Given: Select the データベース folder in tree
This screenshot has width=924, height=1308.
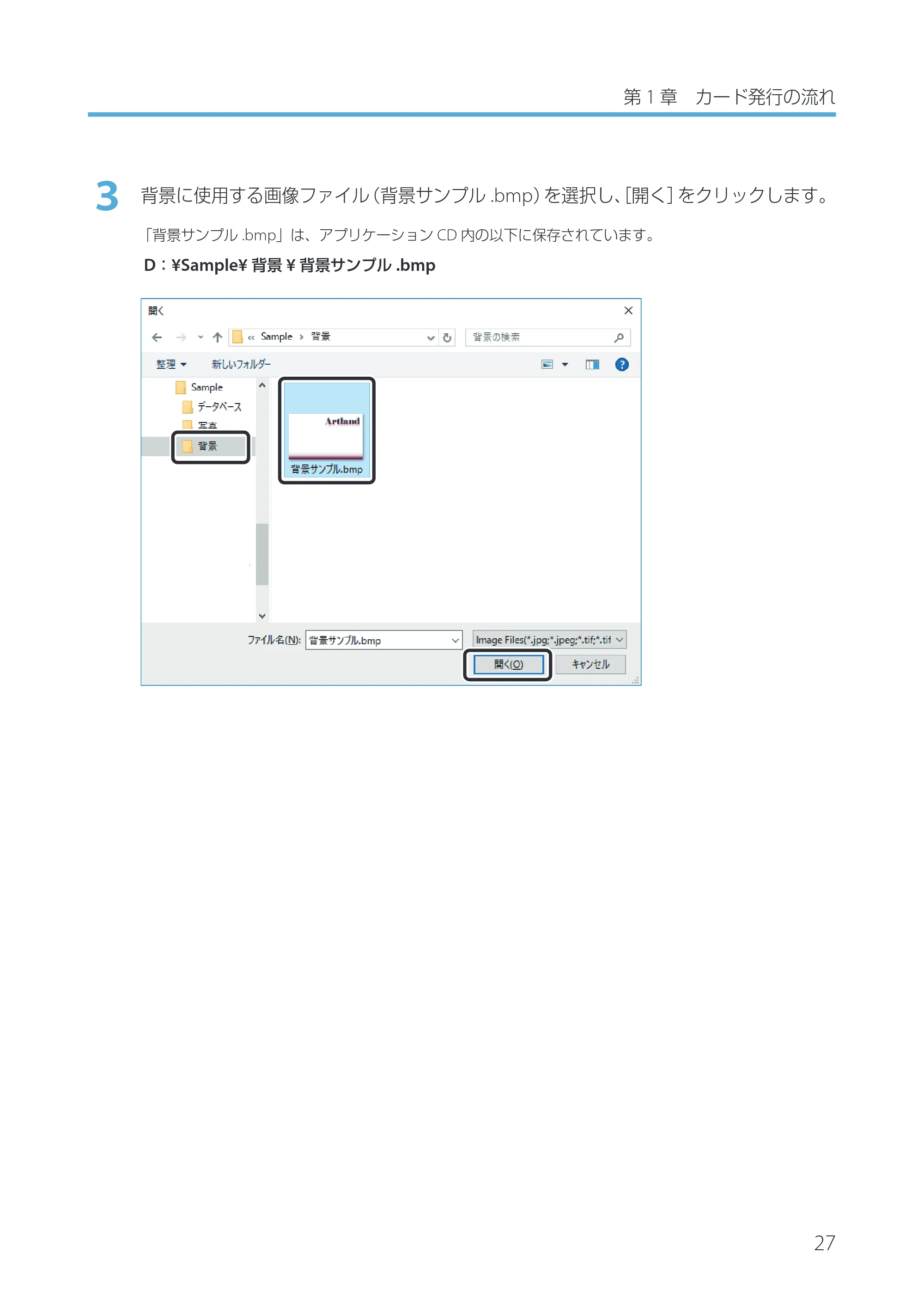Looking at the screenshot, I should pos(212,407).
